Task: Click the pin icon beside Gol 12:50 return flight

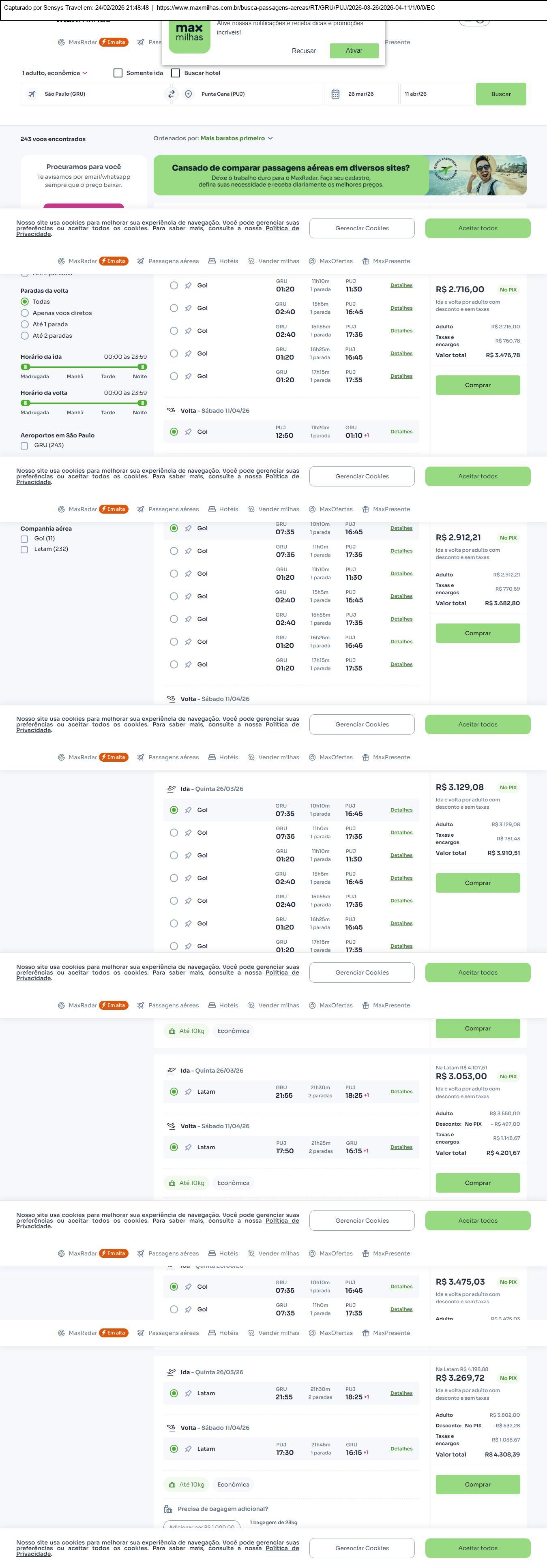Action: 188,432
